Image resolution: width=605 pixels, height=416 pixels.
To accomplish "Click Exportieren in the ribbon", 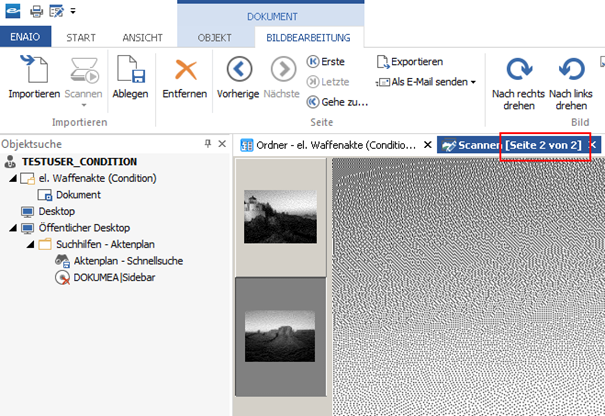I will coord(410,62).
